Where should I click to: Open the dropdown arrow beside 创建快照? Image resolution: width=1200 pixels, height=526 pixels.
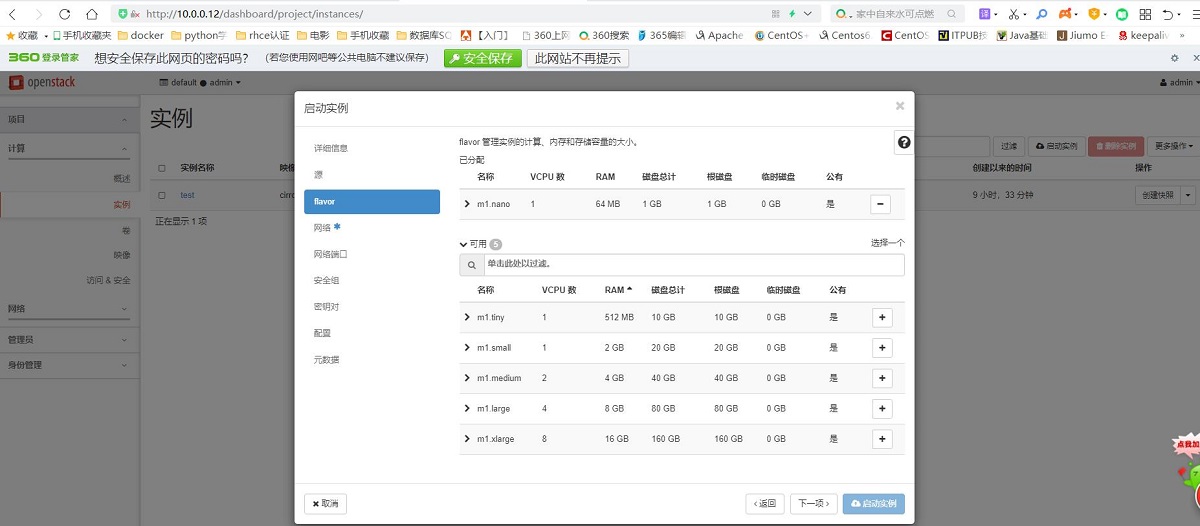pyautogui.click(x=1189, y=195)
